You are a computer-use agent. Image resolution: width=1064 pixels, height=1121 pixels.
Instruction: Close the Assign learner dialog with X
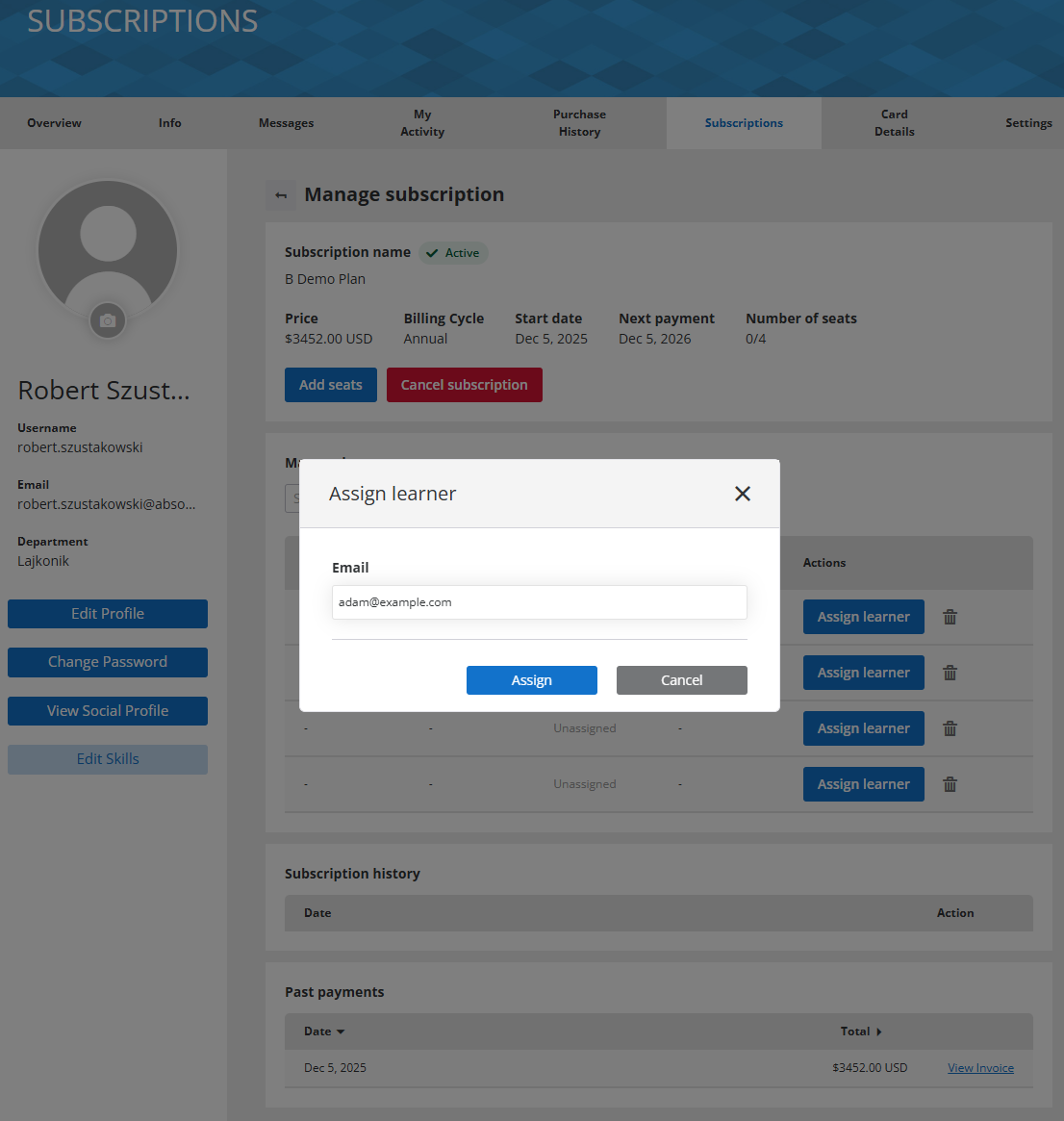743,494
